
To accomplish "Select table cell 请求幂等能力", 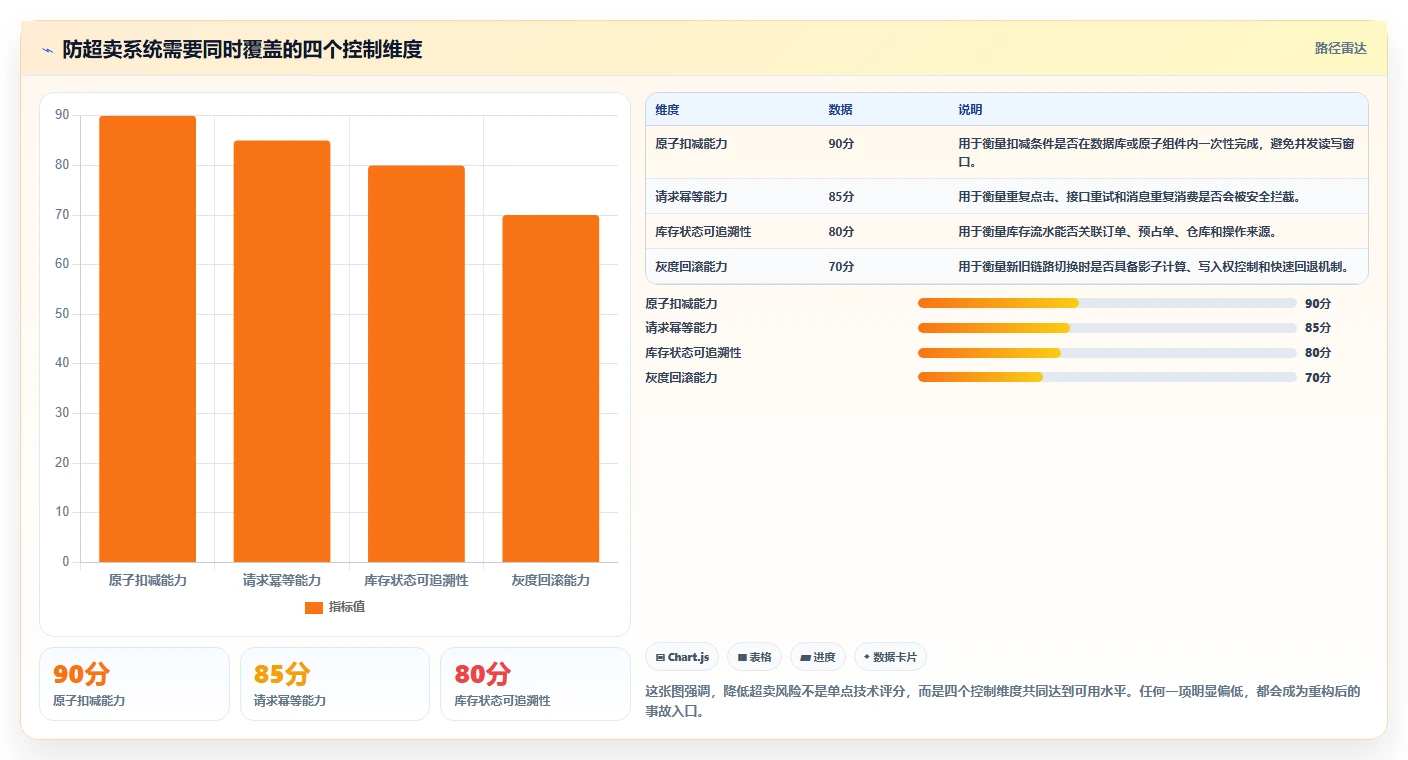I will pos(691,196).
